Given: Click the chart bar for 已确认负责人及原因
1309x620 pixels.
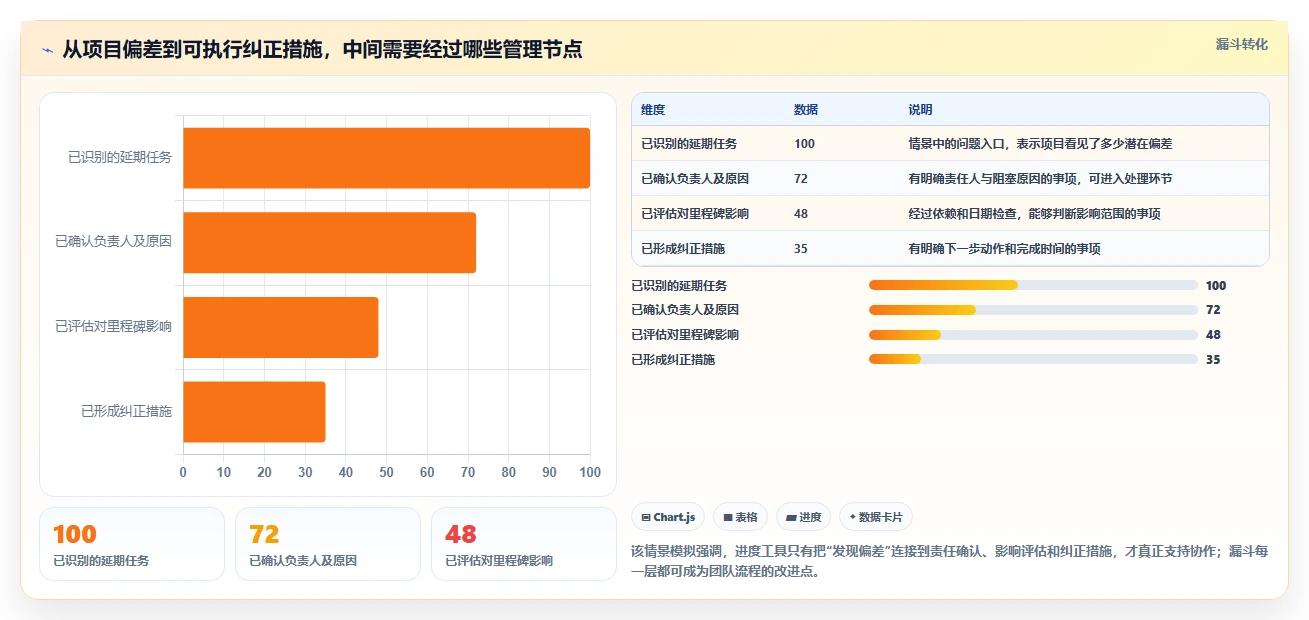Looking at the screenshot, I should (x=329, y=242).
